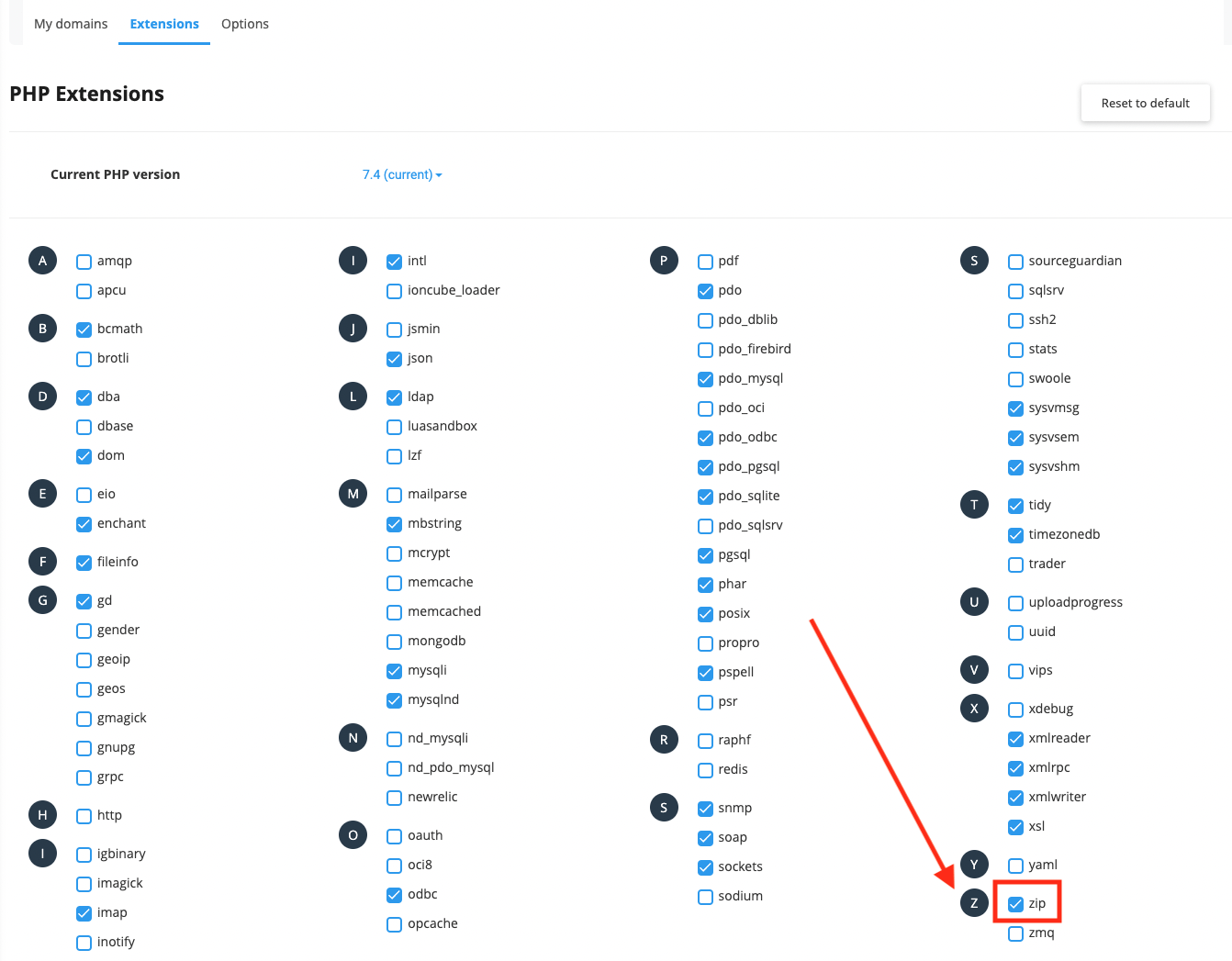Click the Reset to default button
1232x961 pixels.
tap(1145, 103)
